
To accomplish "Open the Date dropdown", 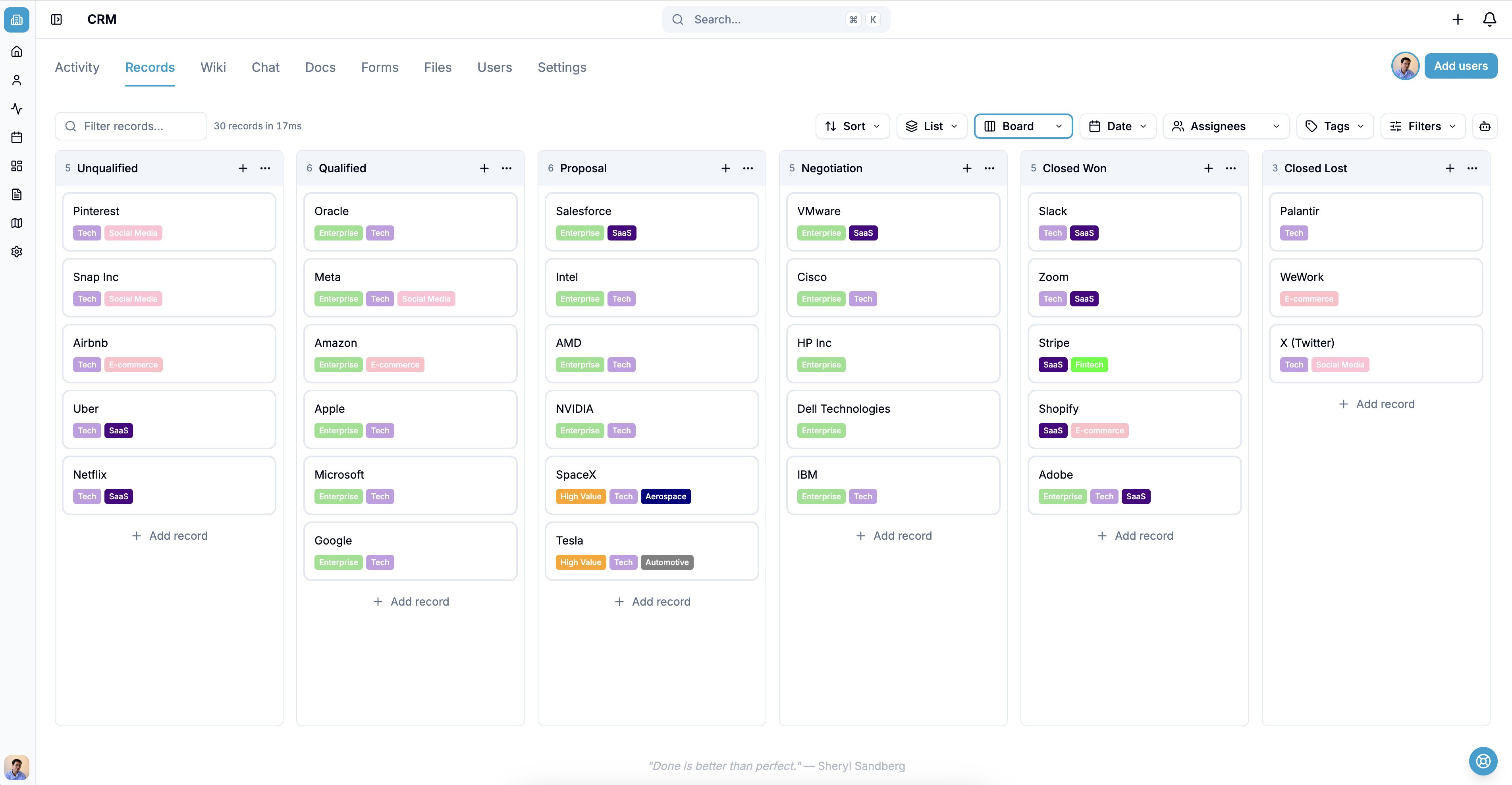I will click(x=1117, y=125).
